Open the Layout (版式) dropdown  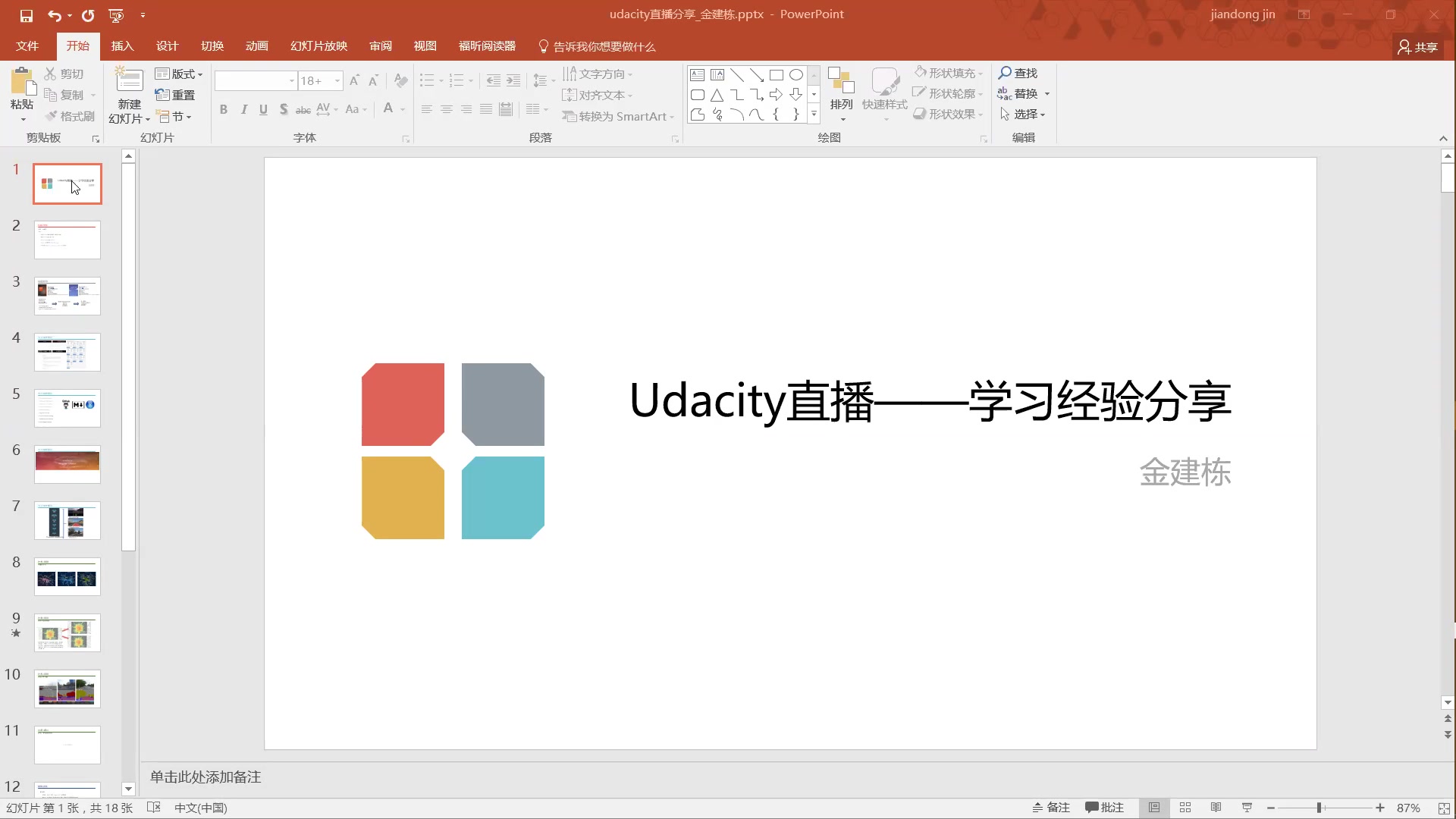click(x=179, y=74)
